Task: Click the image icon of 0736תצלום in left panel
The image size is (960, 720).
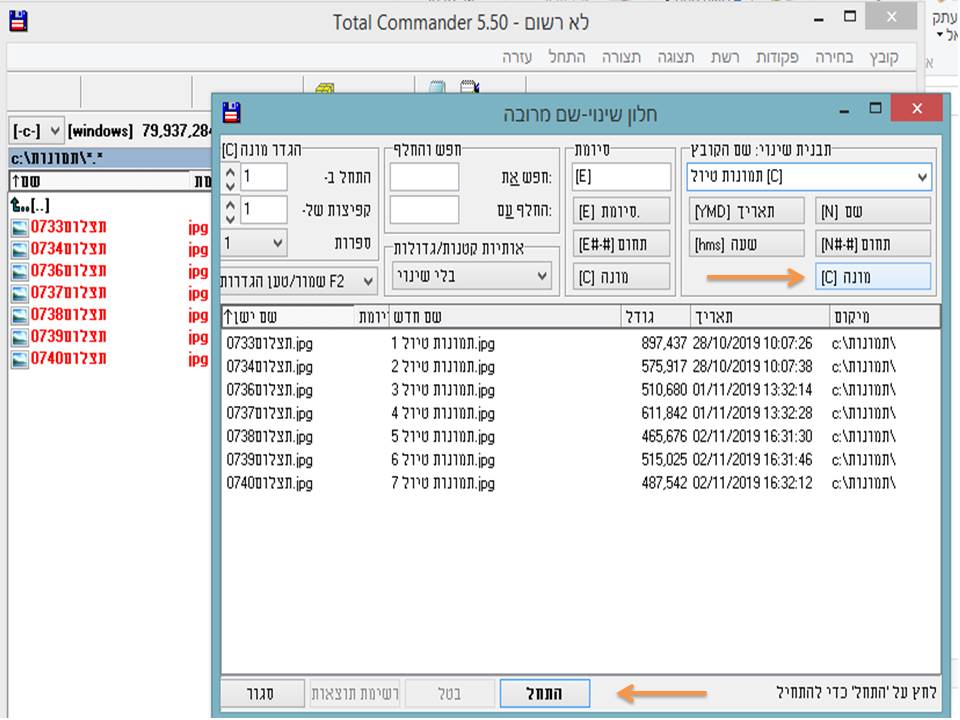Action: (20, 271)
